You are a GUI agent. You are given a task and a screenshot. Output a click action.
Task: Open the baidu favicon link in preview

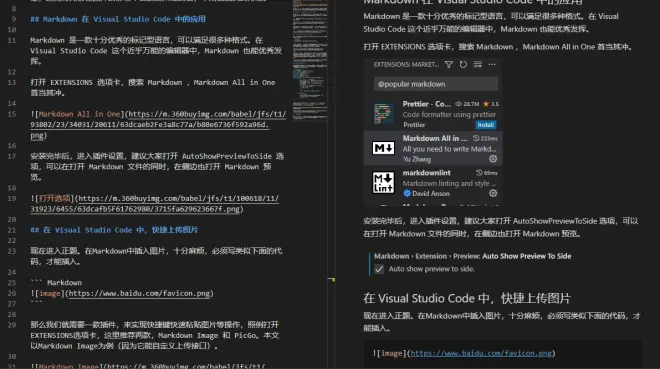coord(481,353)
